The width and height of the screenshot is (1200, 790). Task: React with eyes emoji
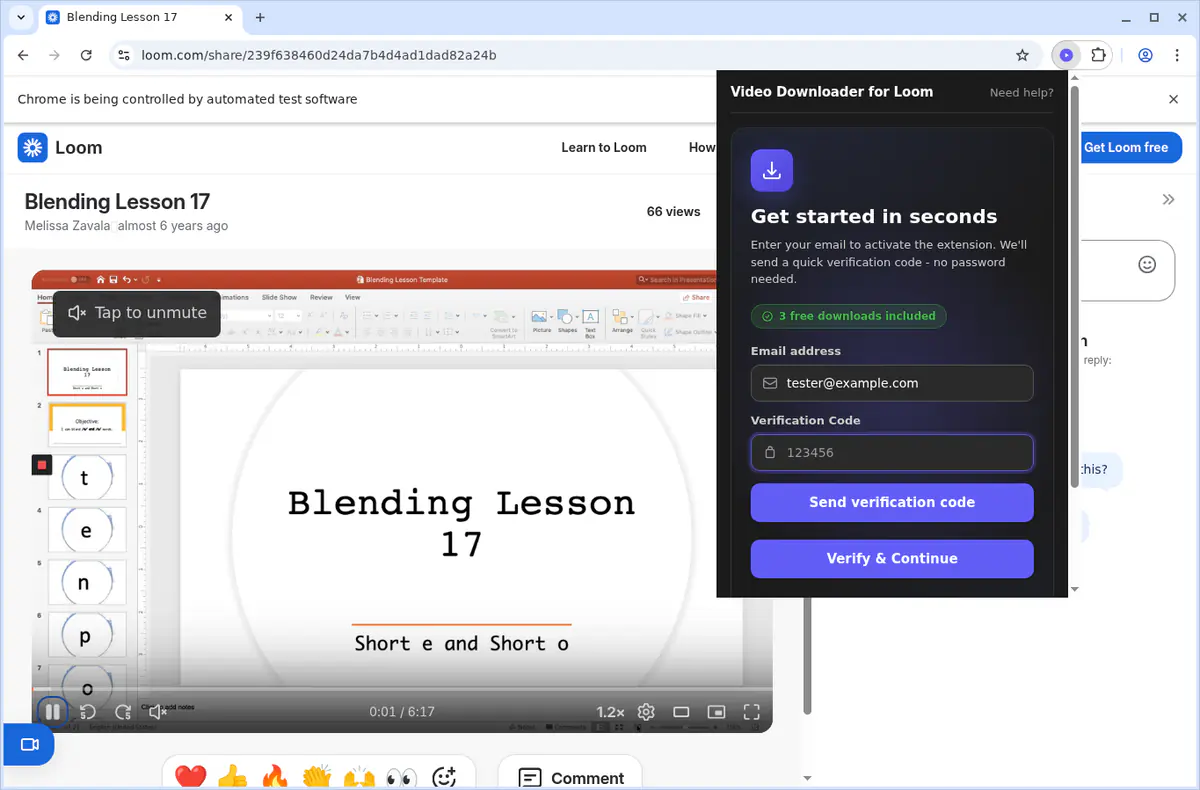coord(401,777)
